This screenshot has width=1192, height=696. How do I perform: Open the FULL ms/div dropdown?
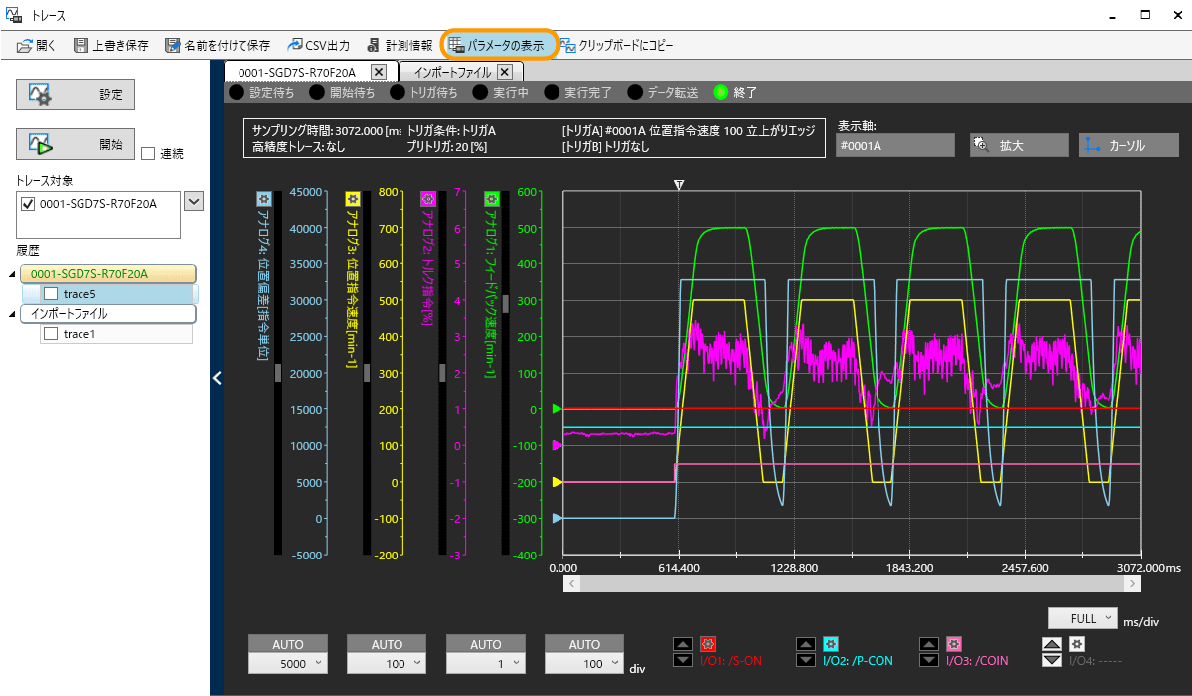[1082, 619]
